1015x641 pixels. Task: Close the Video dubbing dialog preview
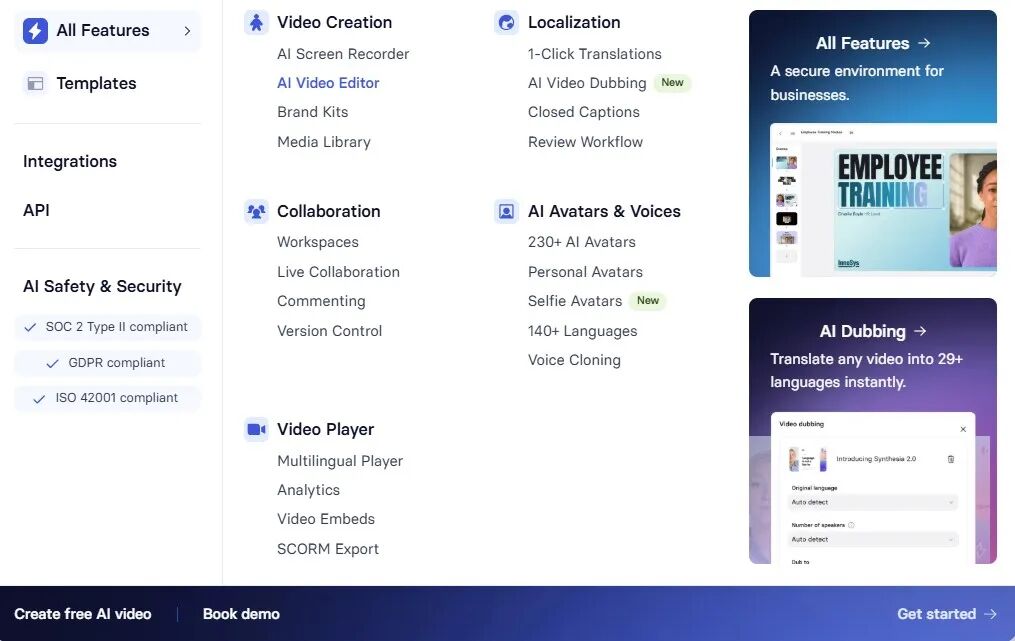click(x=963, y=429)
